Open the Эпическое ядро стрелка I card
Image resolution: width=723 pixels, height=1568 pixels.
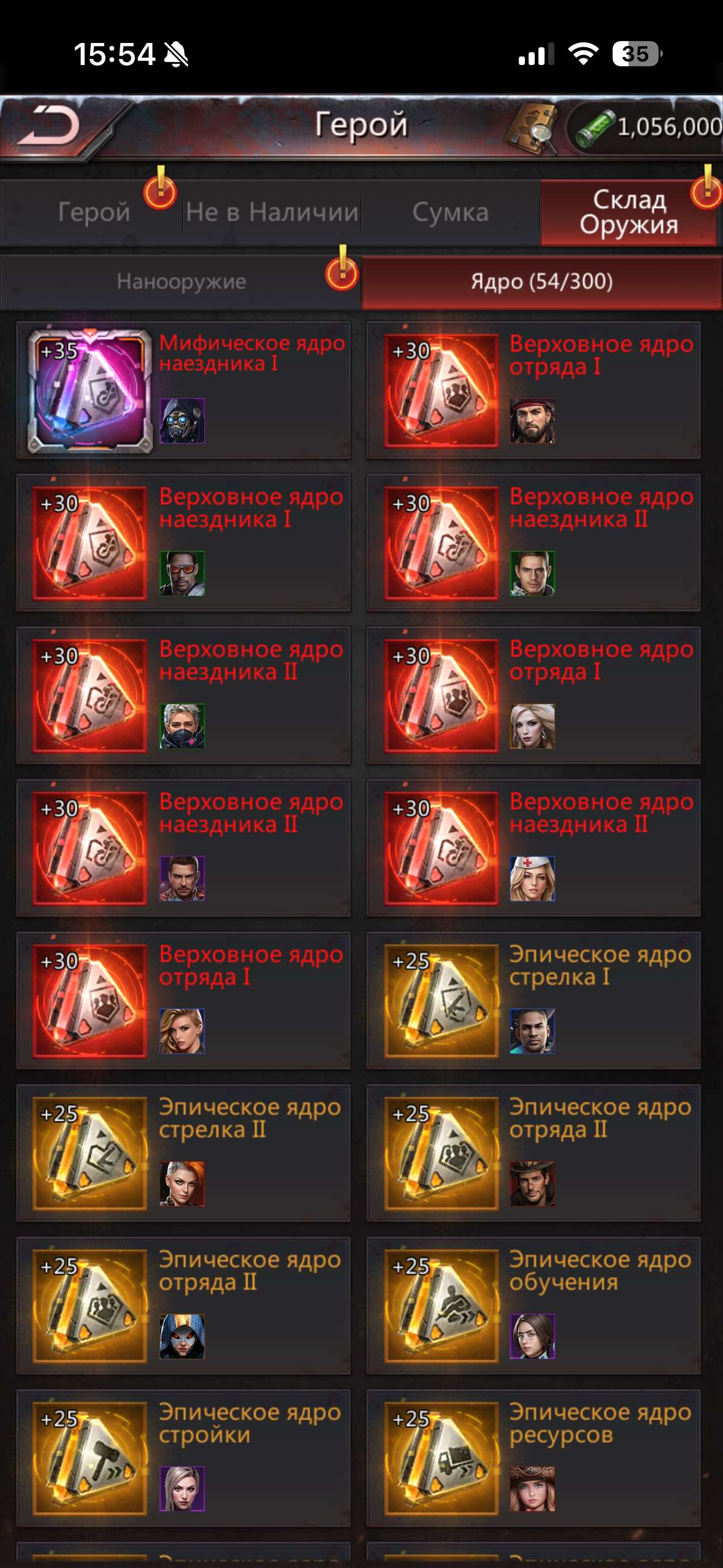(533, 1001)
